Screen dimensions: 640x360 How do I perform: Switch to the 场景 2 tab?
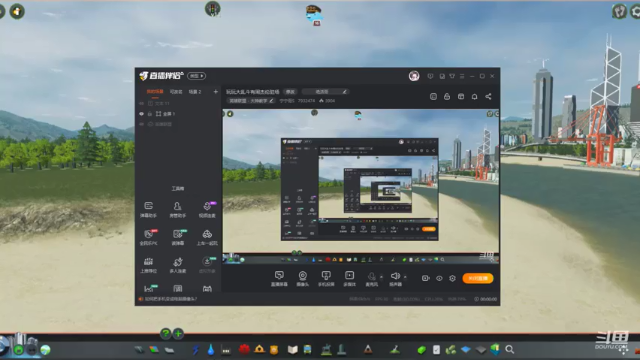(195, 92)
